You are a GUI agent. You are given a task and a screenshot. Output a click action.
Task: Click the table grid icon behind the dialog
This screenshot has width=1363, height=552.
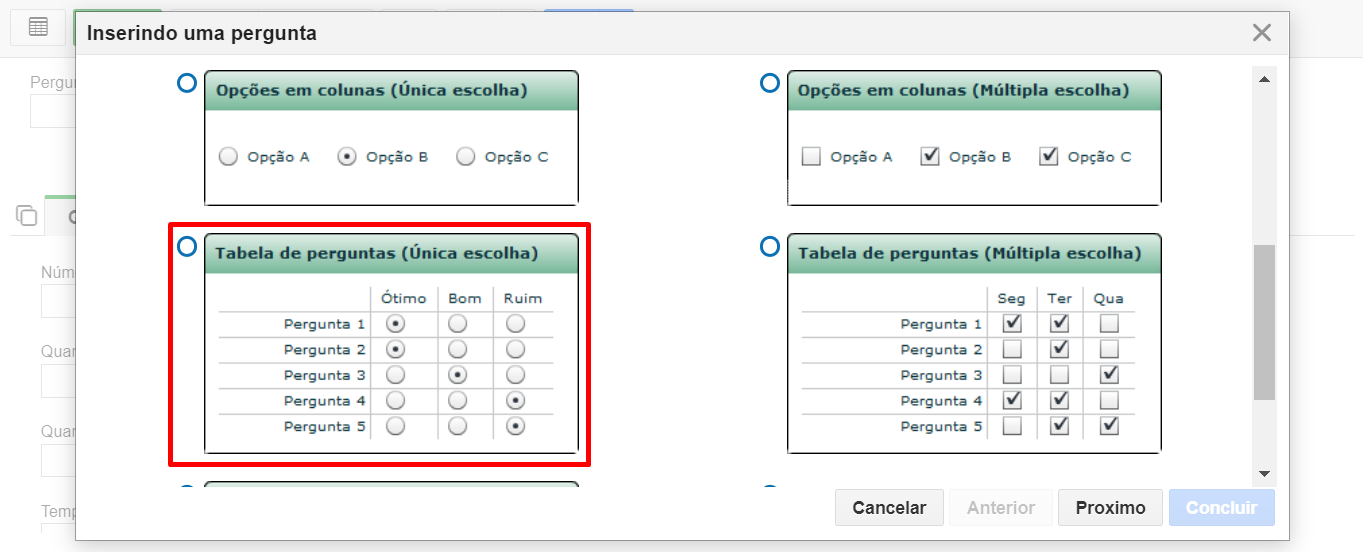coord(38,27)
